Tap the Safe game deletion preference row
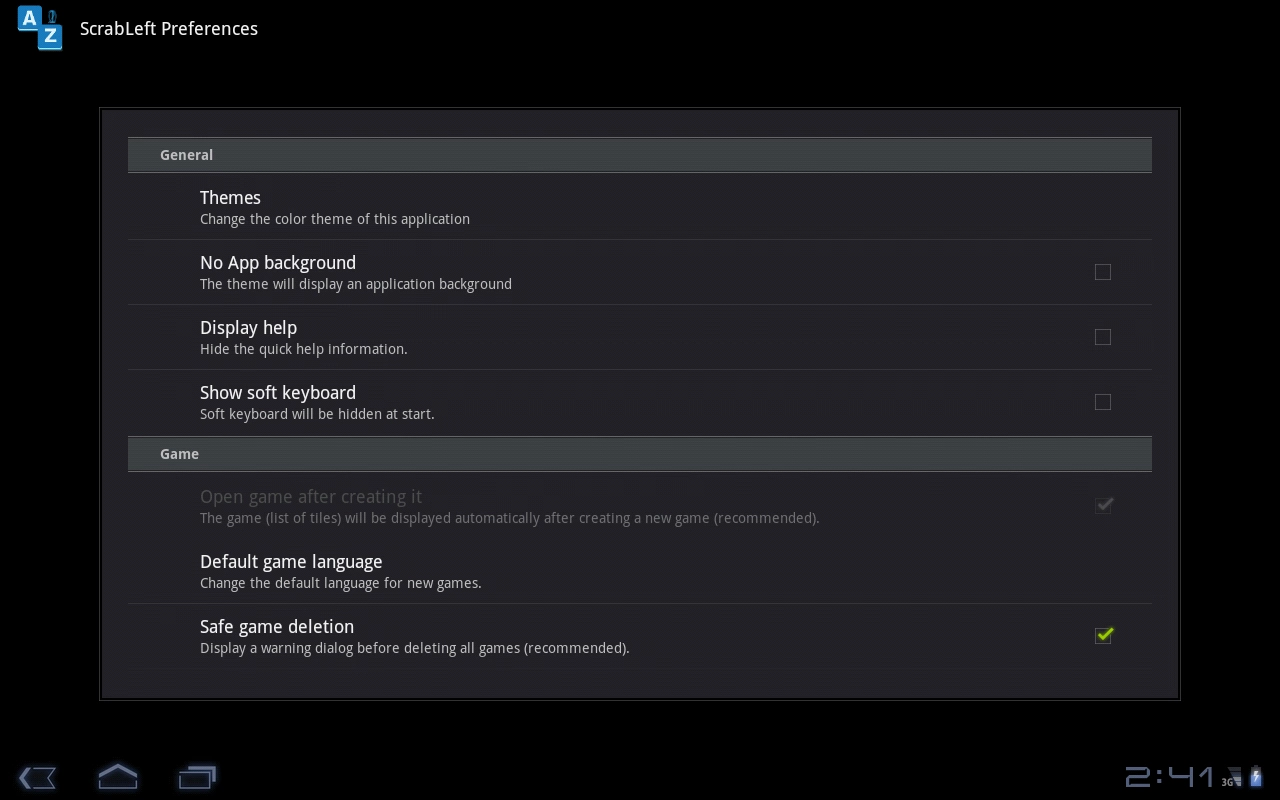This screenshot has height=800, width=1280. tap(640, 636)
